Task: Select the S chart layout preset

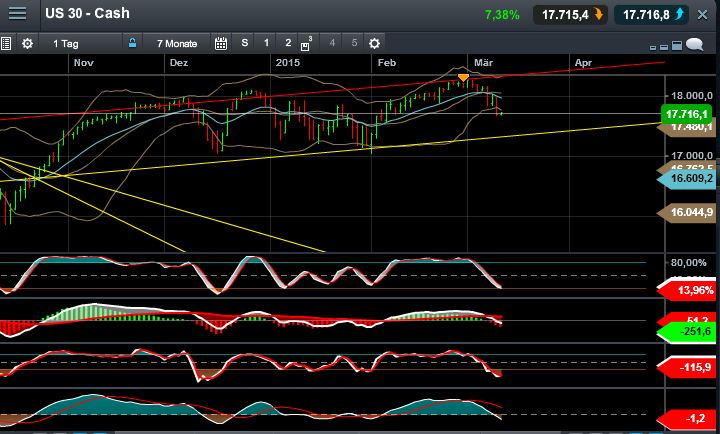Action: [245, 43]
